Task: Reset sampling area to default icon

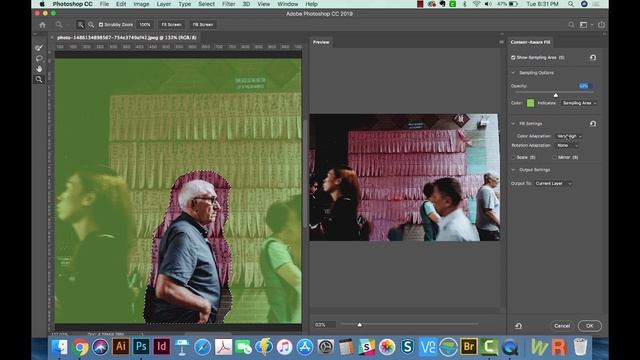Action: (x=593, y=58)
